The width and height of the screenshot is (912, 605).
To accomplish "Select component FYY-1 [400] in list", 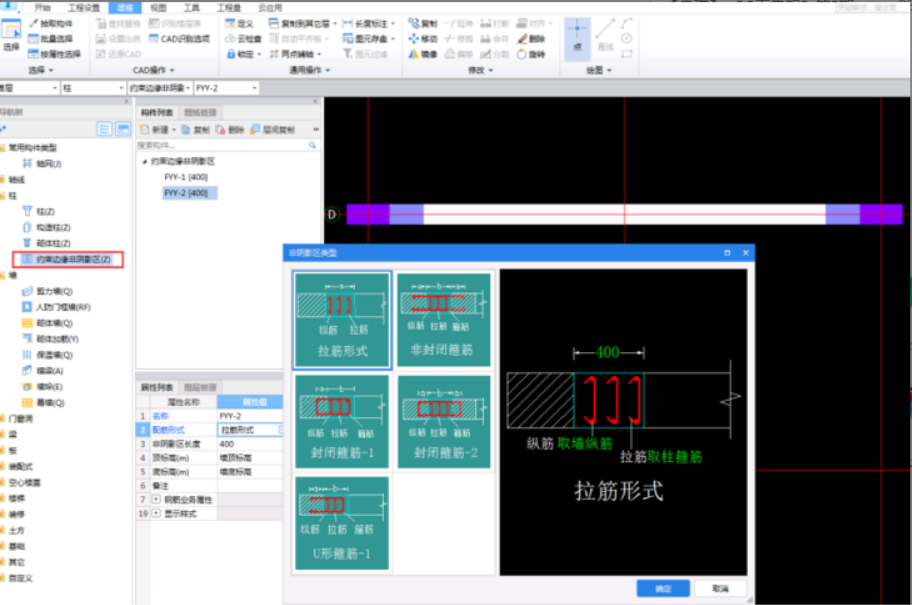I will (x=185, y=177).
